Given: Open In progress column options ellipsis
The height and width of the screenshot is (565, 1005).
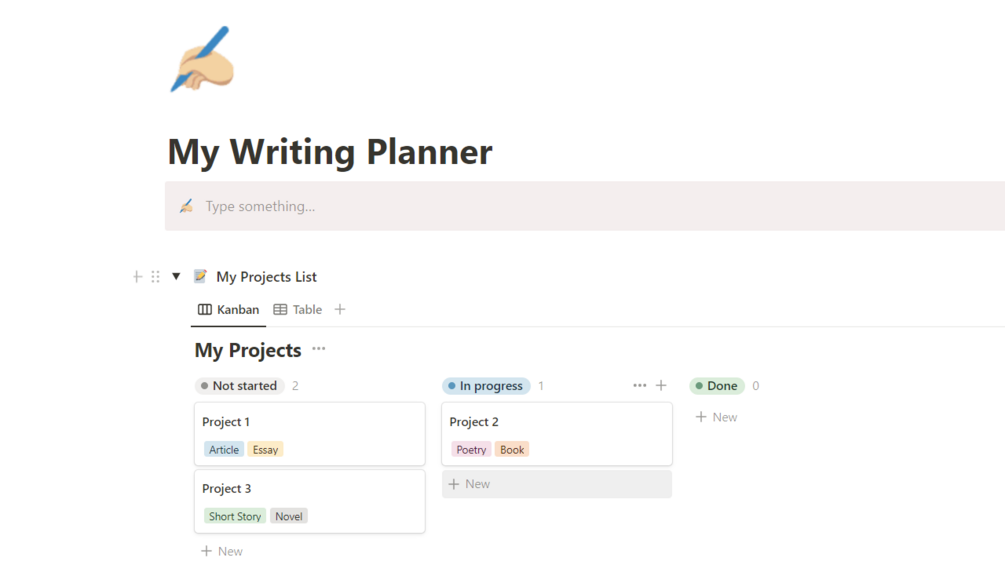Looking at the screenshot, I should [x=640, y=386].
